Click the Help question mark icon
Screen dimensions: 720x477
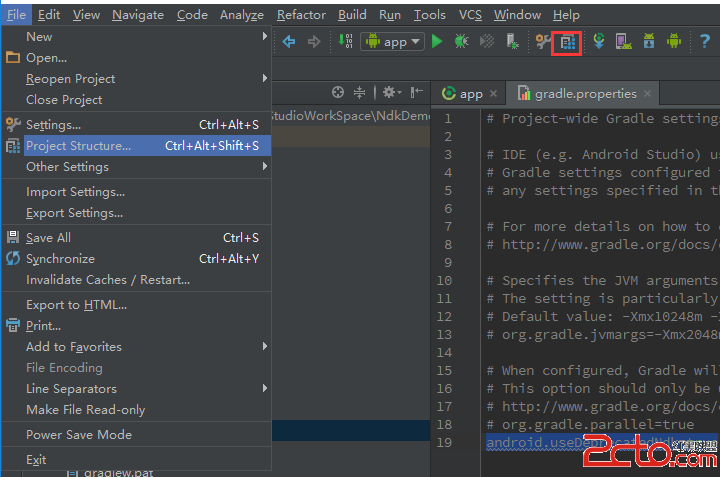pyautogui.click(x=705, y=41)
